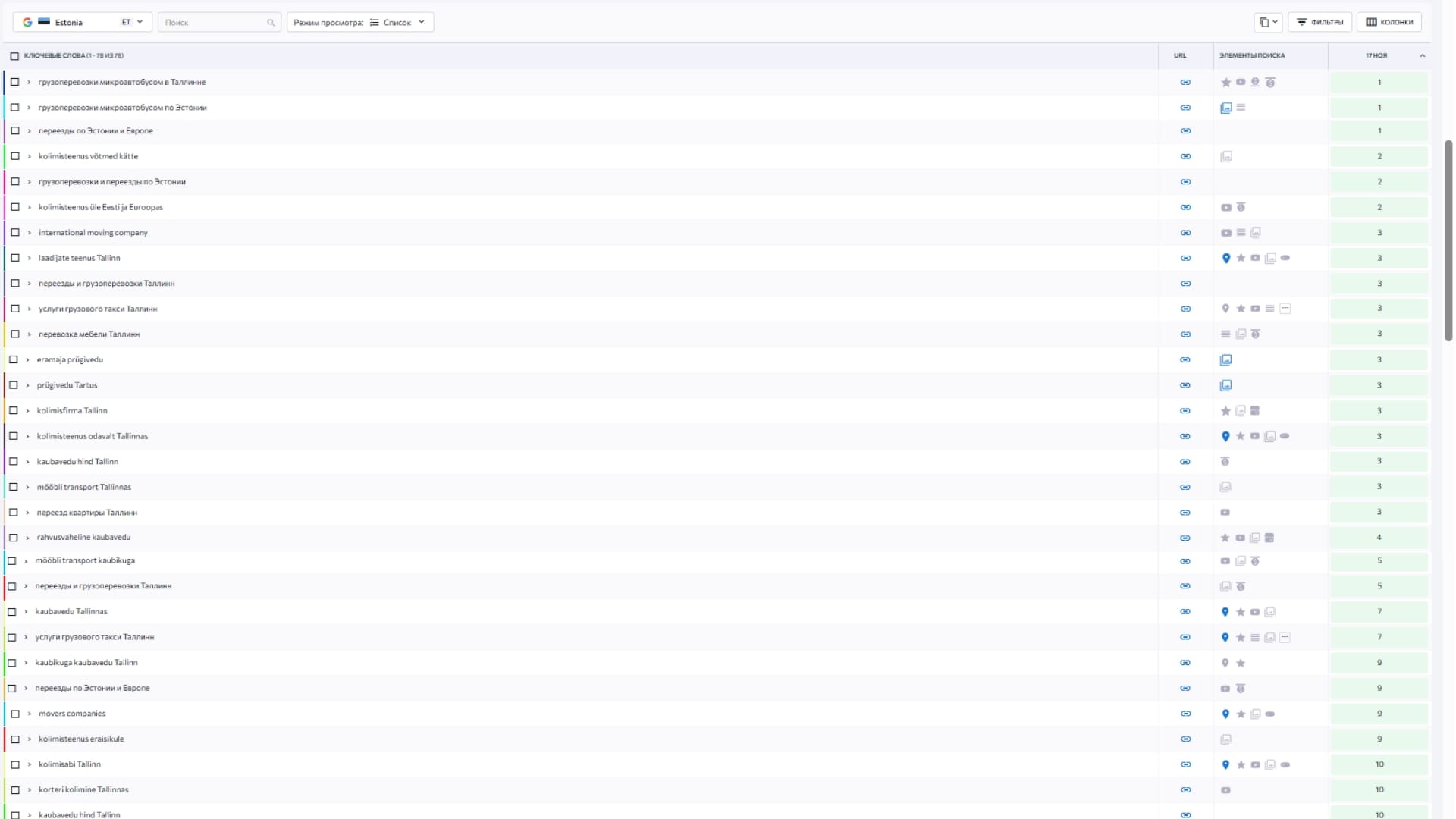Open the Estonia search engine dropdown
The image size is (1456, 819).
tap(82, 22)
